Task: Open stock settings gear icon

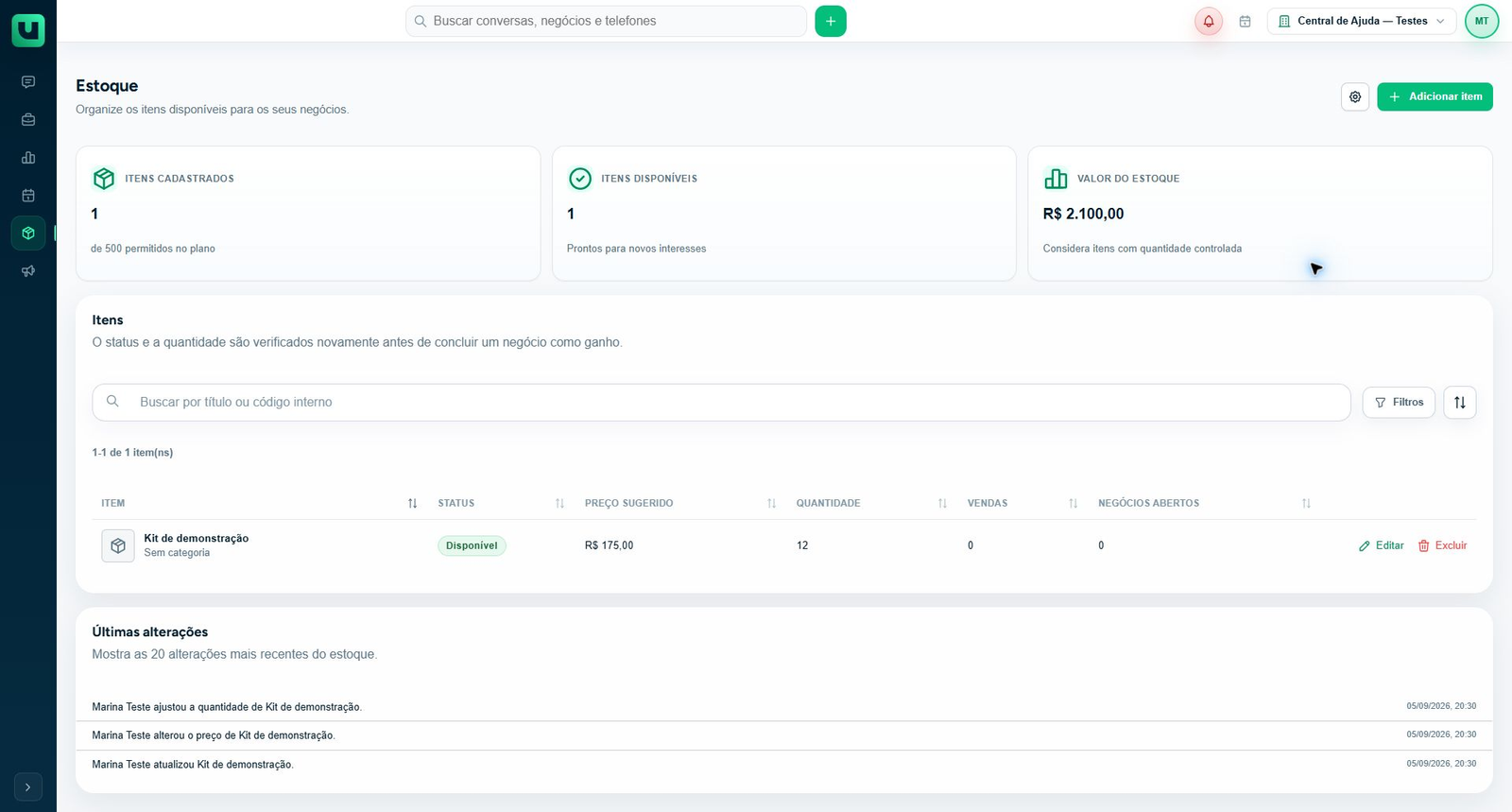Action: [x=1355, y=96]
